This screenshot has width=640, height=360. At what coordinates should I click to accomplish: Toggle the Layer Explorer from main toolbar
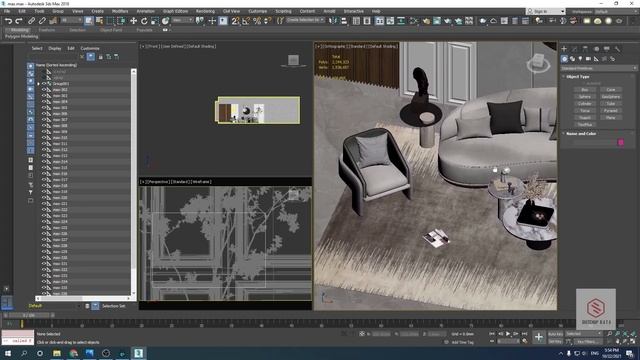(x=367, y=21)
